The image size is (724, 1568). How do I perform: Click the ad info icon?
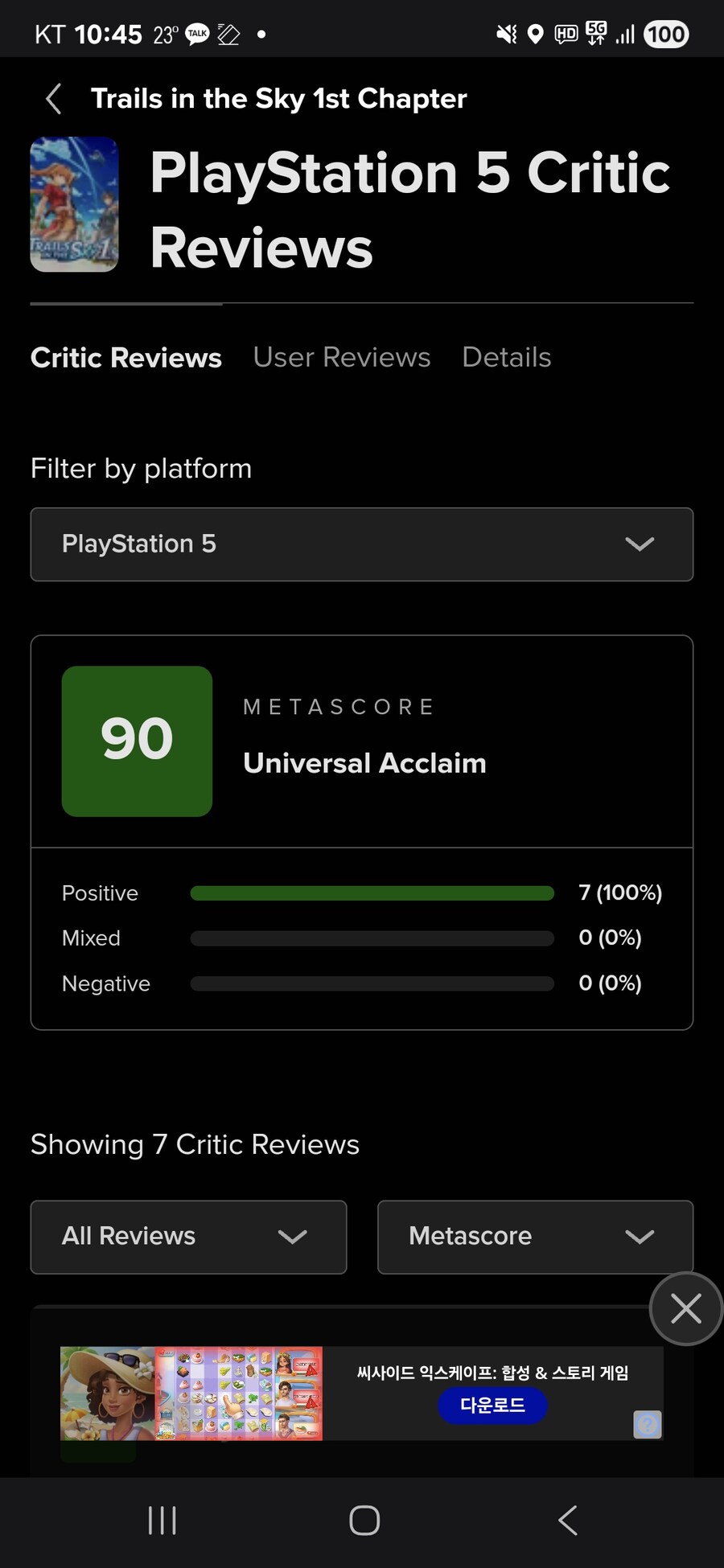(648, 1424)
